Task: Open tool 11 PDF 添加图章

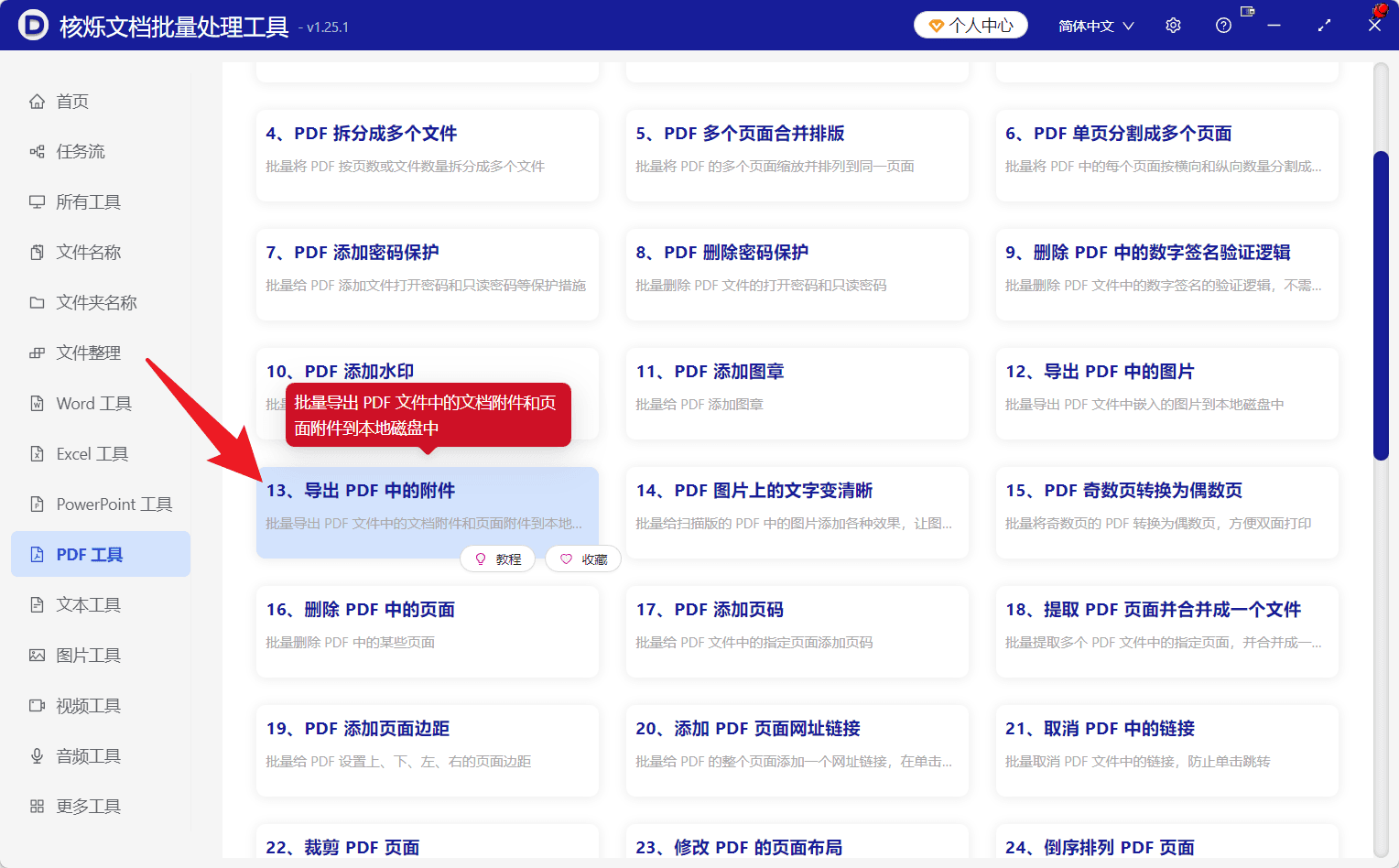Action: [797, 394]
